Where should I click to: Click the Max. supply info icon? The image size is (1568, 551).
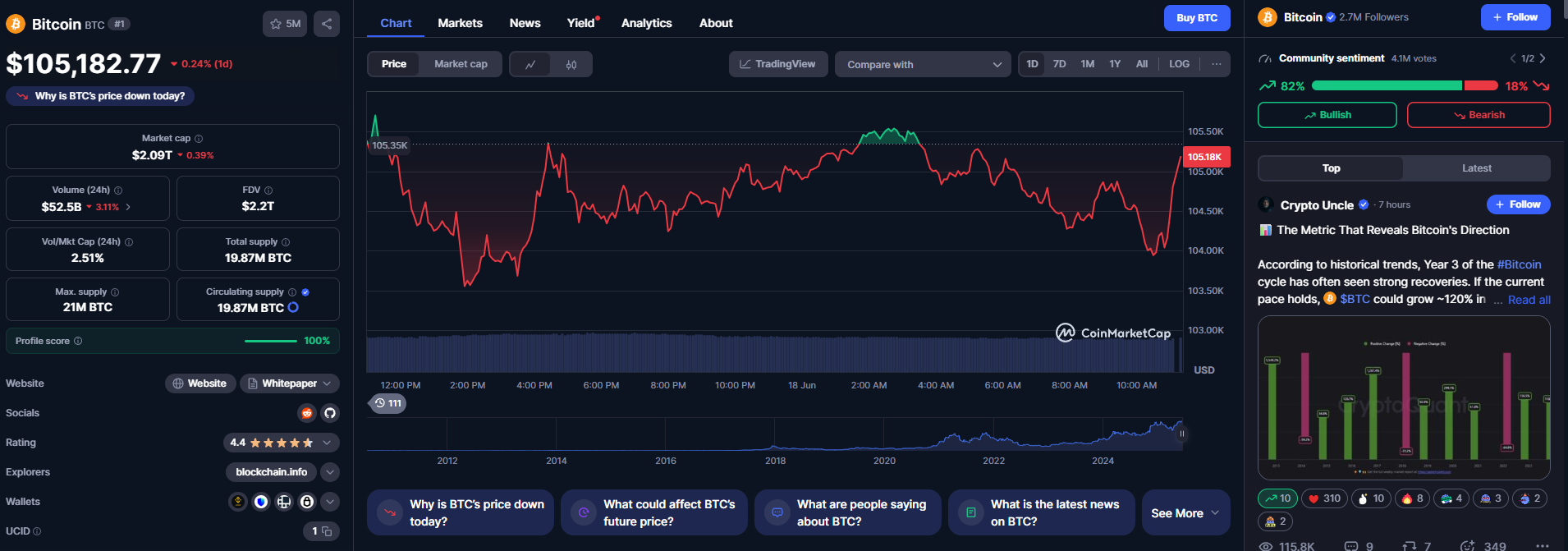pos(115,292)
